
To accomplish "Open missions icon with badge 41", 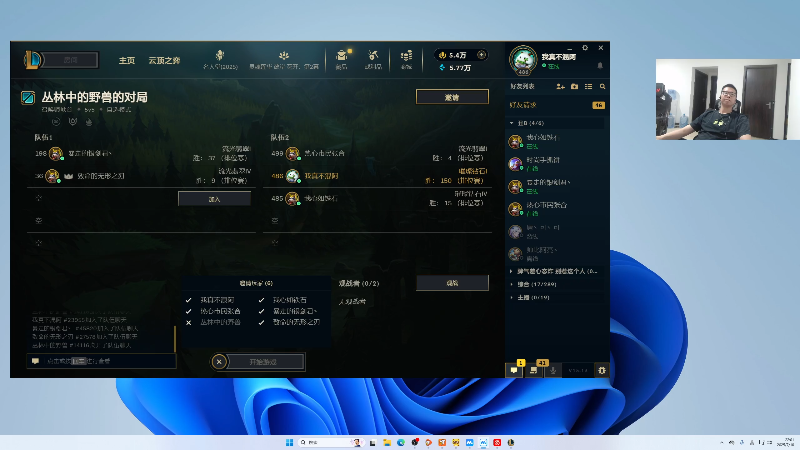I will click(534, 370).
